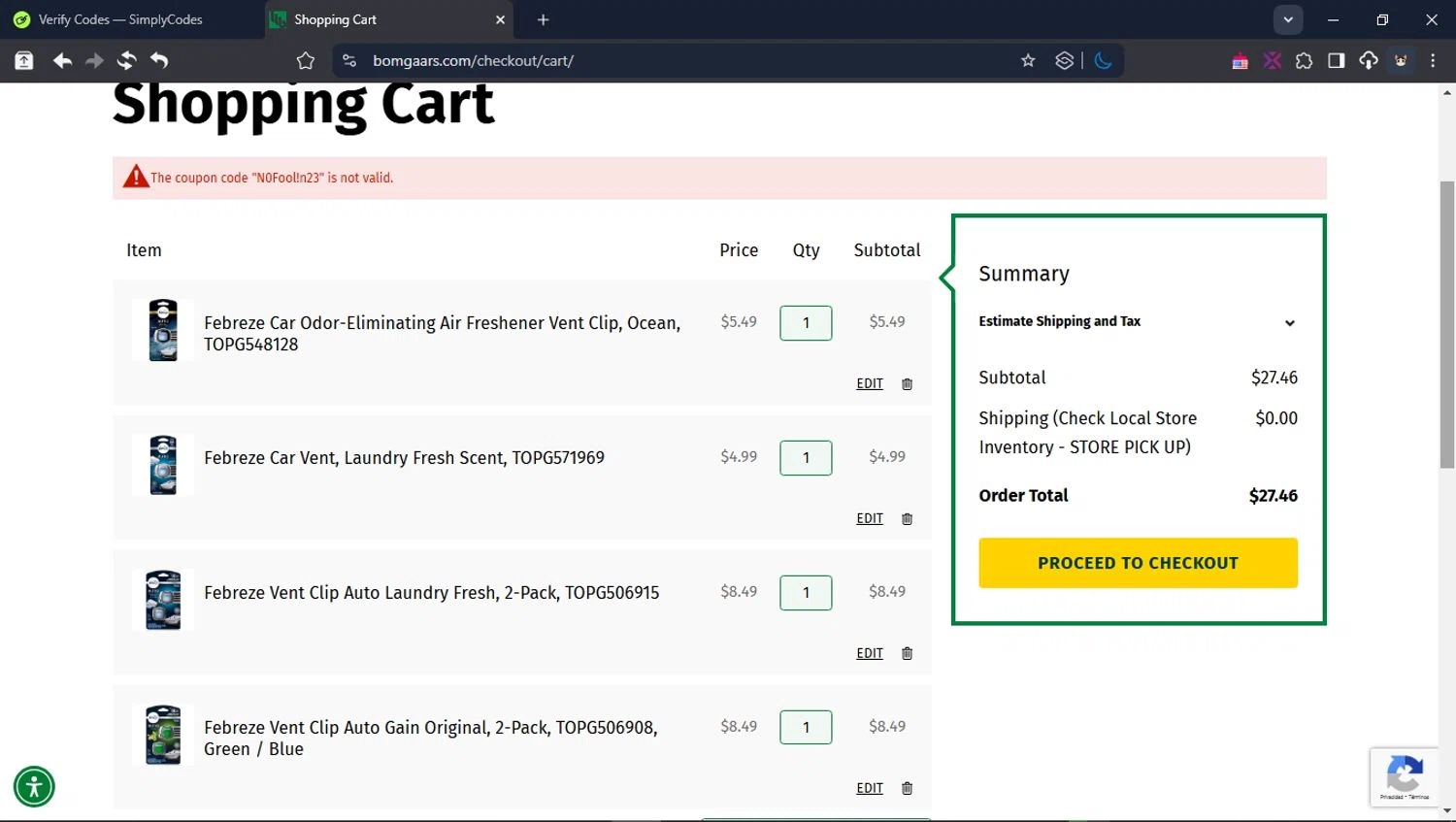Image resolution: width=1456 pixels, height=822 pixels.
Task: Click the Order Total amount $27.46
Action: pos(1273,496)
